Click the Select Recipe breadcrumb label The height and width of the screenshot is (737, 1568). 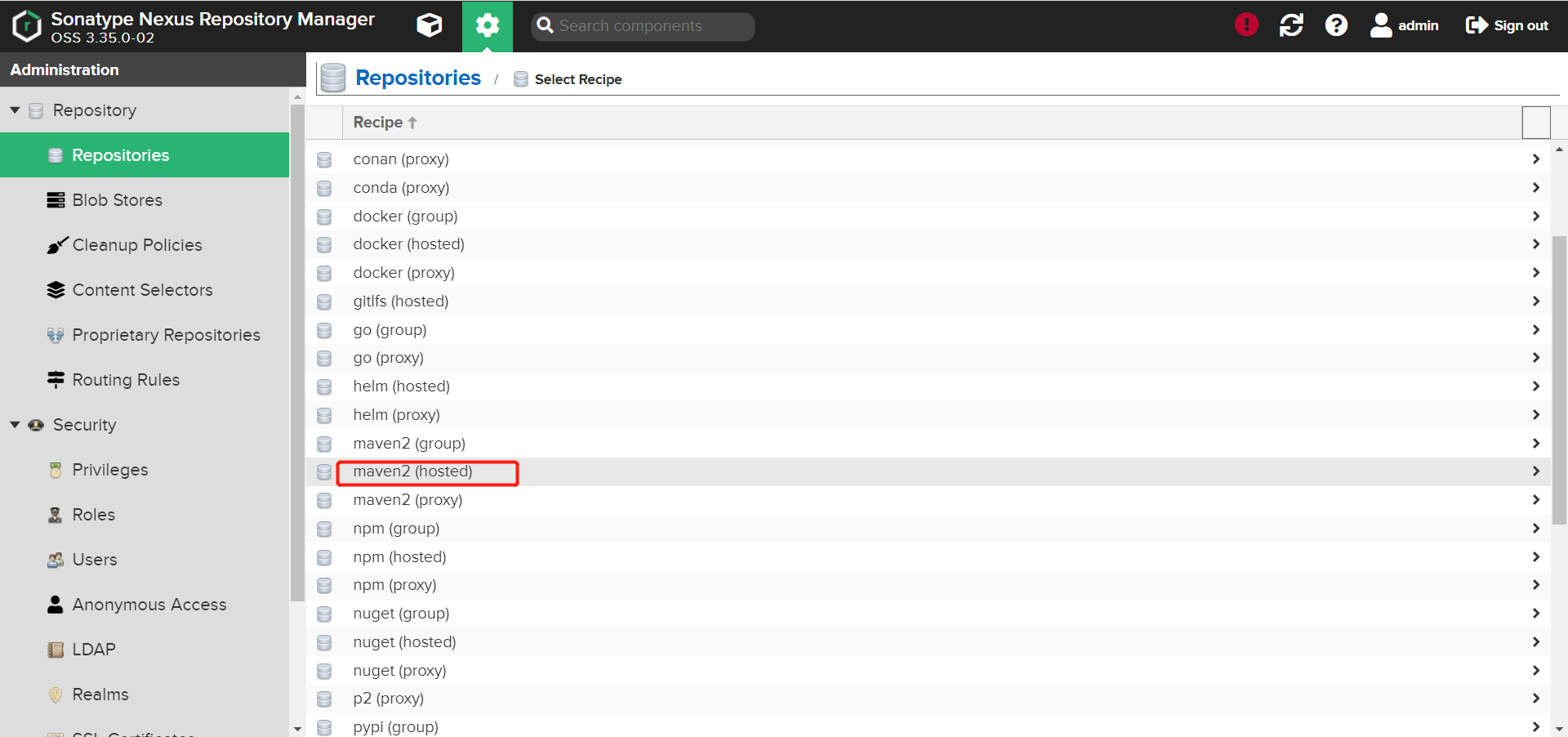point(578,79)
